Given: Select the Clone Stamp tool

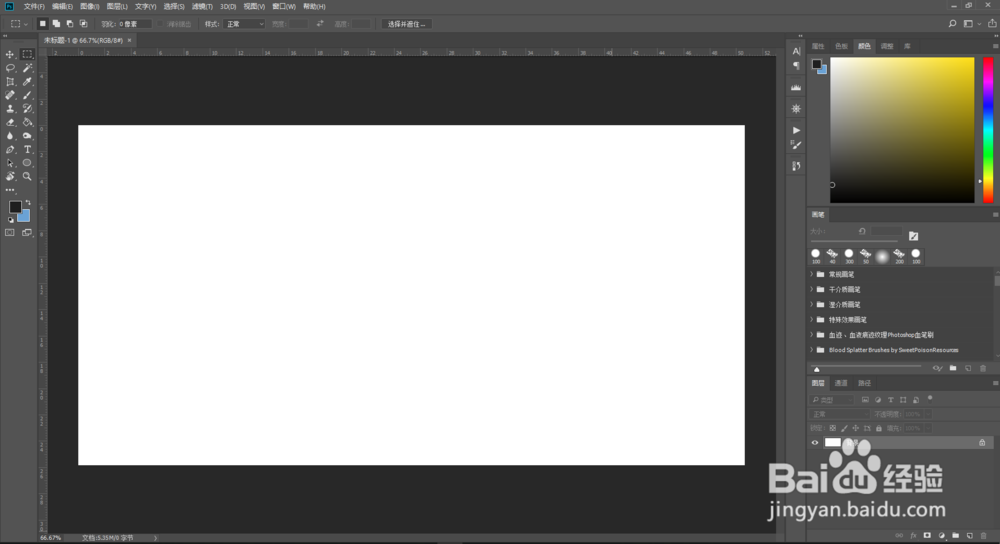Looking at the screenshot, I should [10, 108].
